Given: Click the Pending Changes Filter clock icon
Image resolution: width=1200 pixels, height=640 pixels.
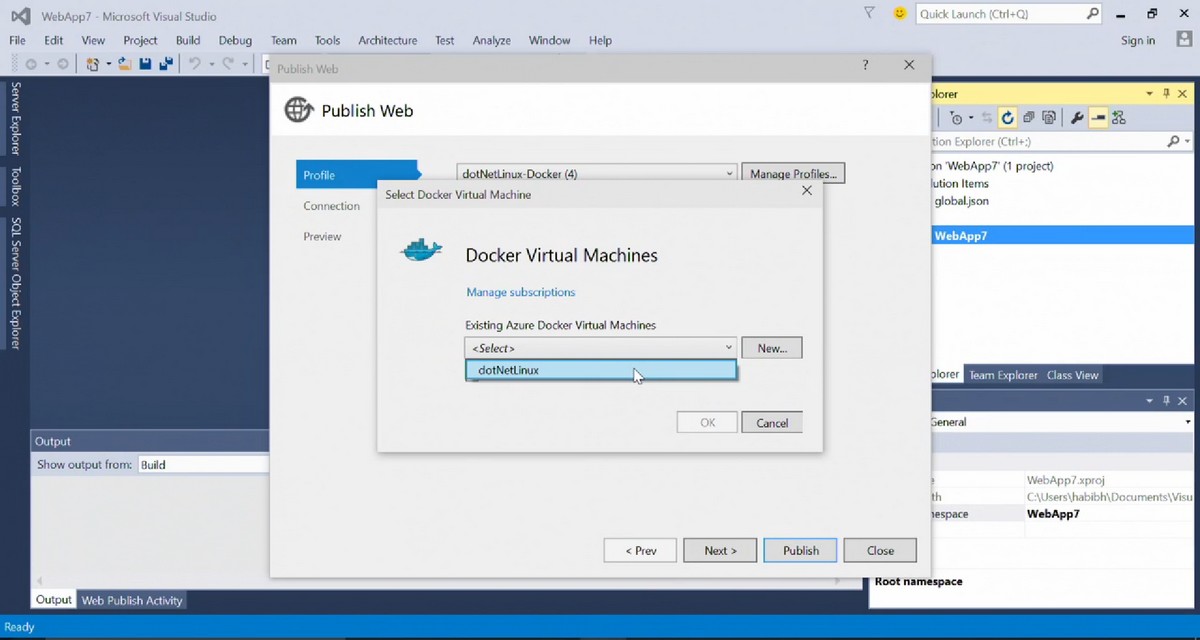Looking at the screenshot, I should (956, 118).
